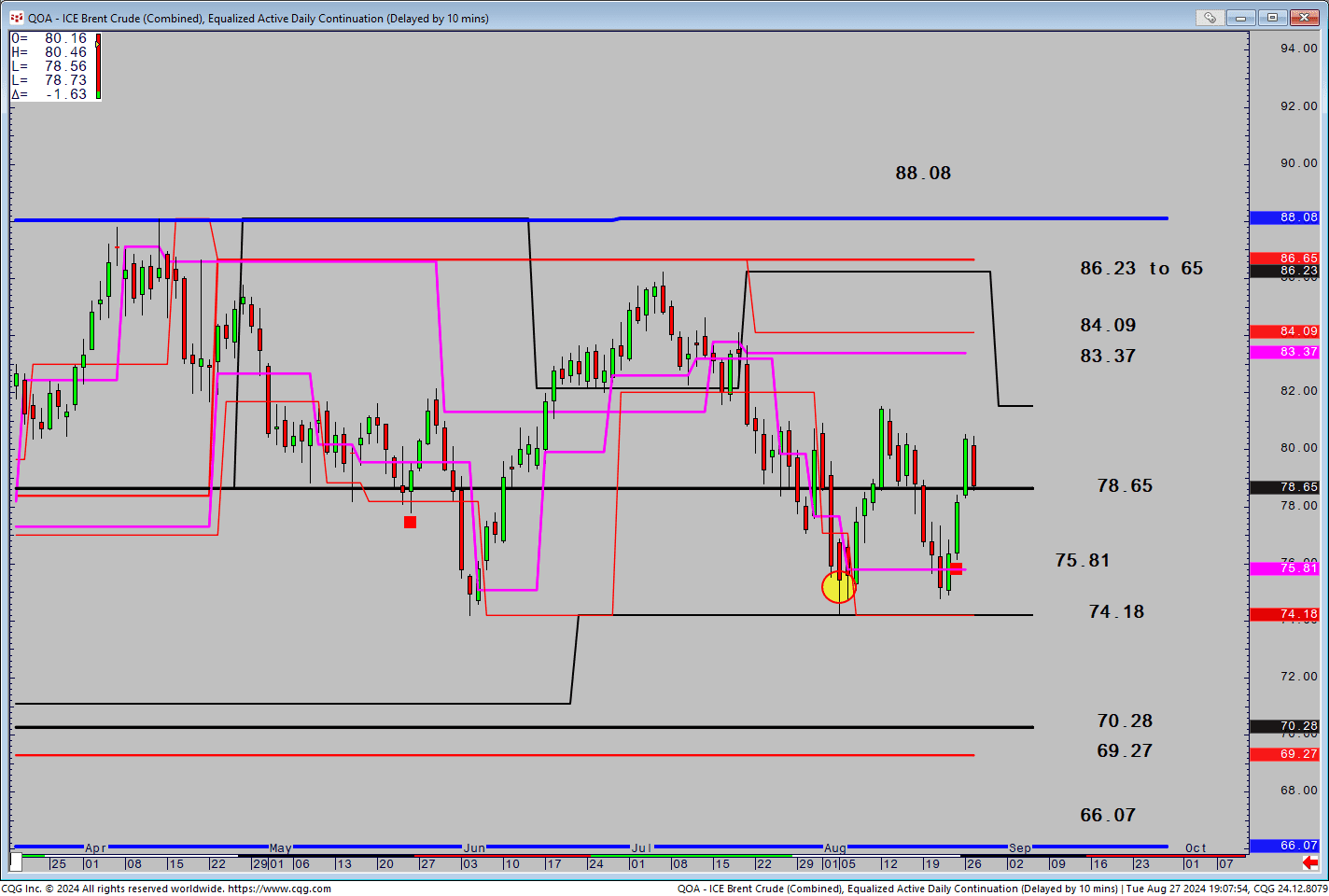Click the QOA ICE Brent Crude window title

(x=259, y=18)
